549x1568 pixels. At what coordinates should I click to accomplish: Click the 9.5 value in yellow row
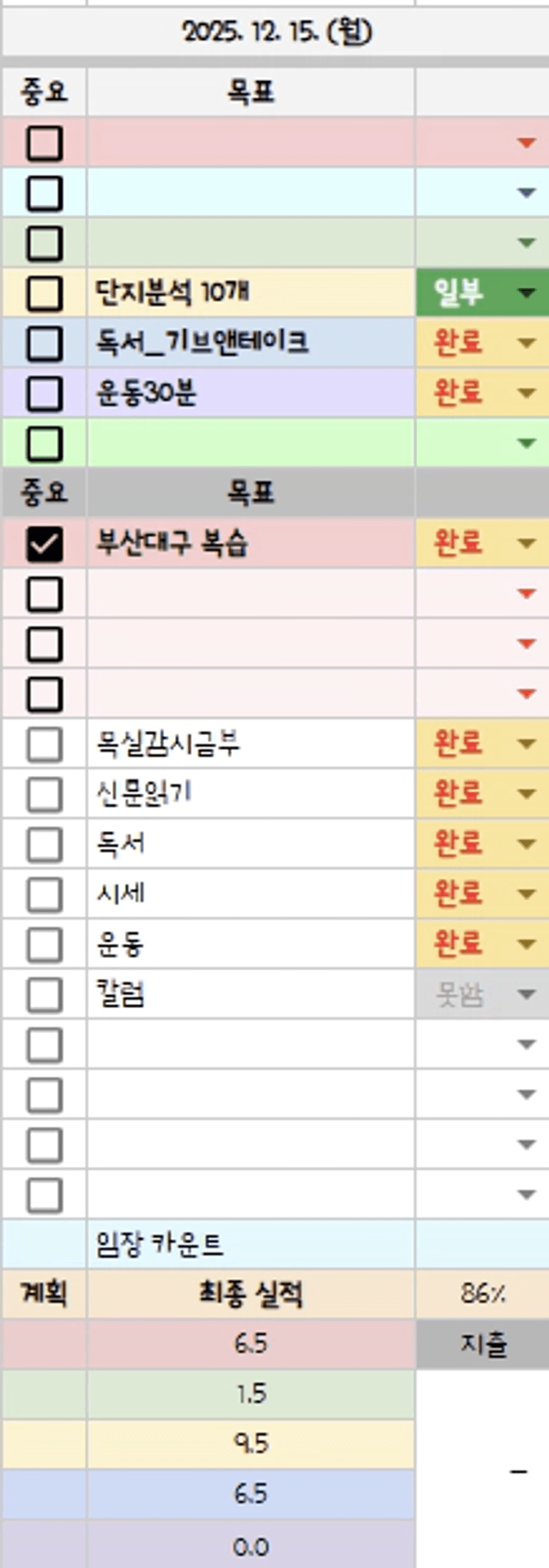pyautogui.click(x=251, y=1444)
